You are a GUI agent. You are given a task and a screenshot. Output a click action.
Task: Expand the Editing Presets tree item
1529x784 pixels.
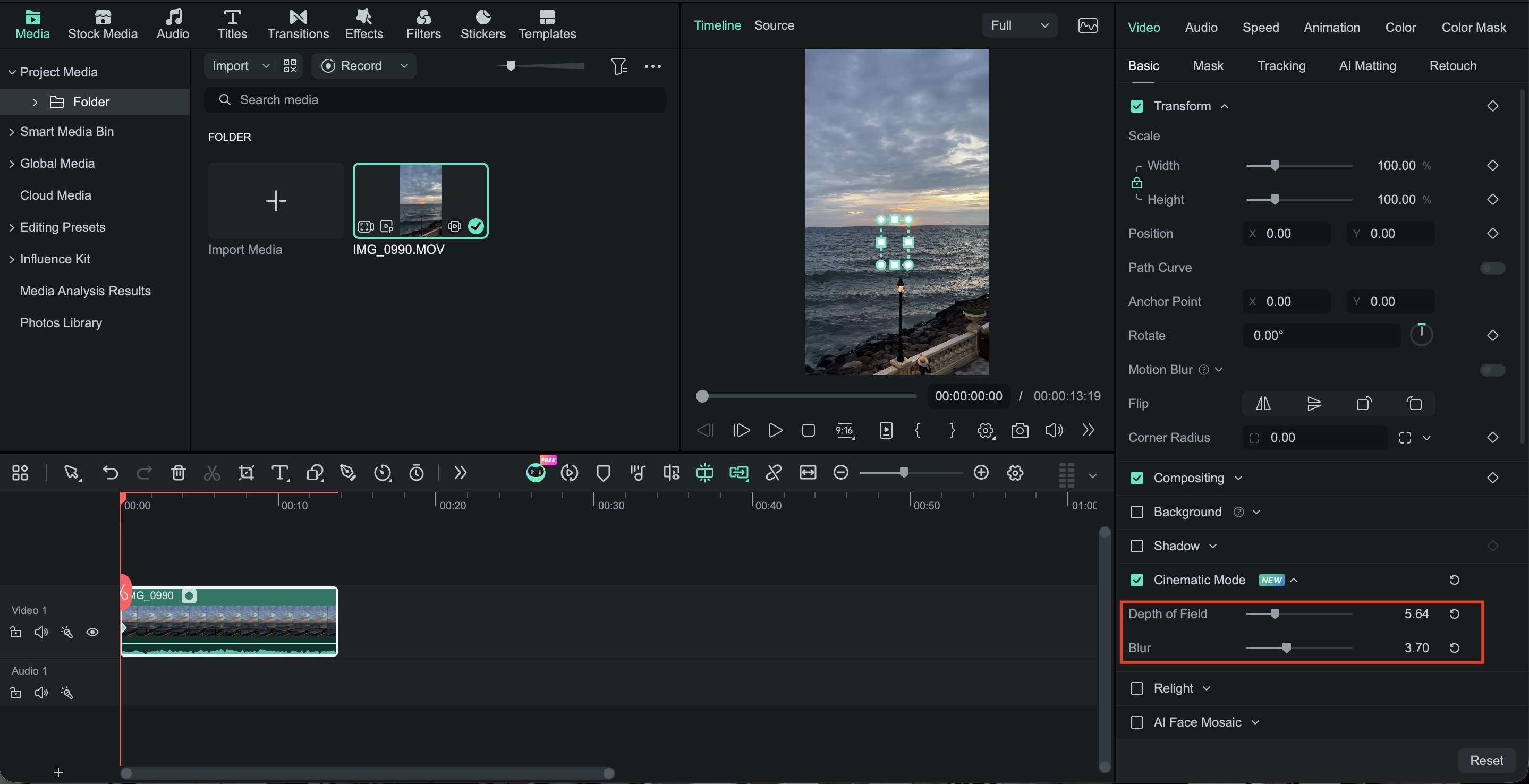(11, 227)
